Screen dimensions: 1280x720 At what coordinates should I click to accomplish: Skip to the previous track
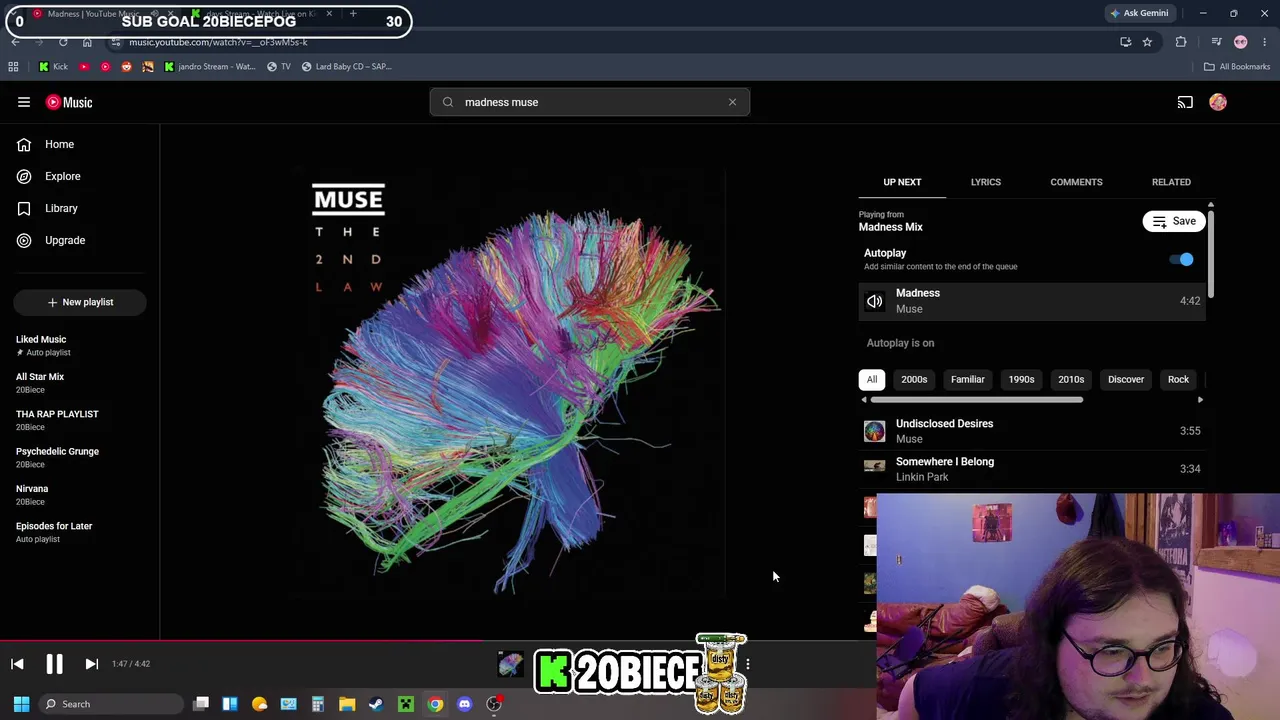[17, 664]
